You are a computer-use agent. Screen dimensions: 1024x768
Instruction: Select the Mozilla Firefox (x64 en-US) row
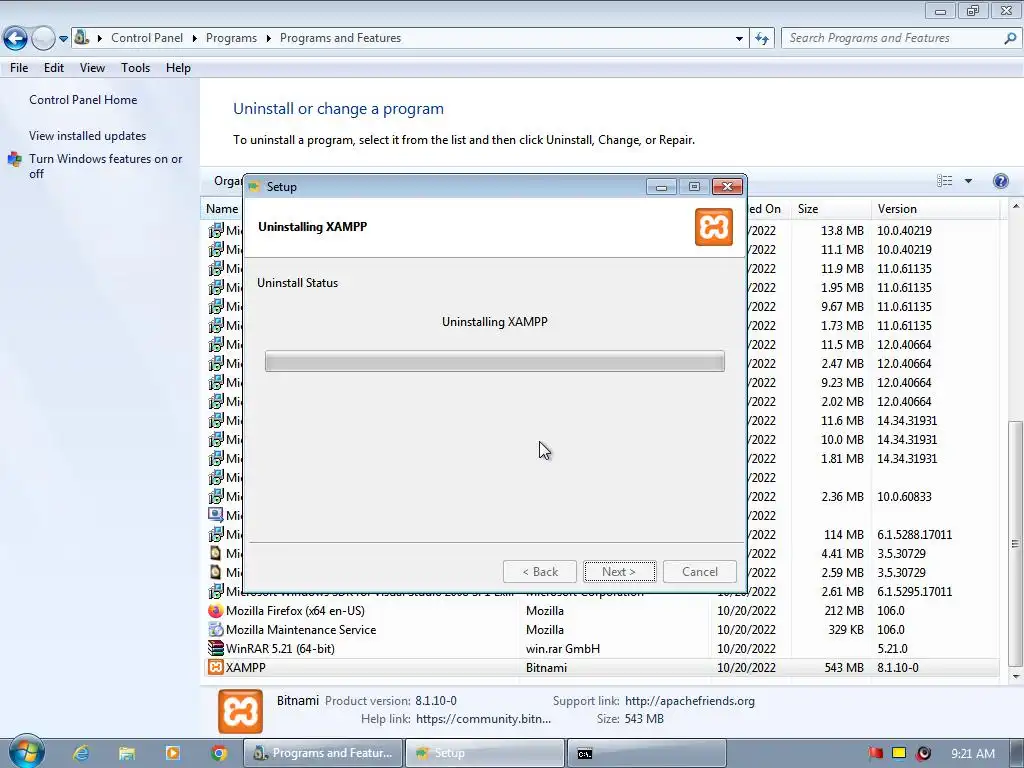coord(600,611)
